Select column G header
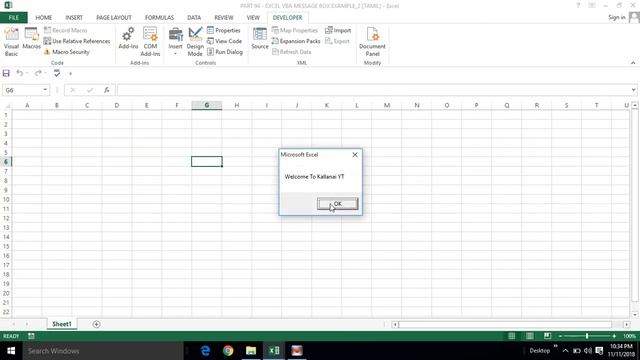 [207, 105]
